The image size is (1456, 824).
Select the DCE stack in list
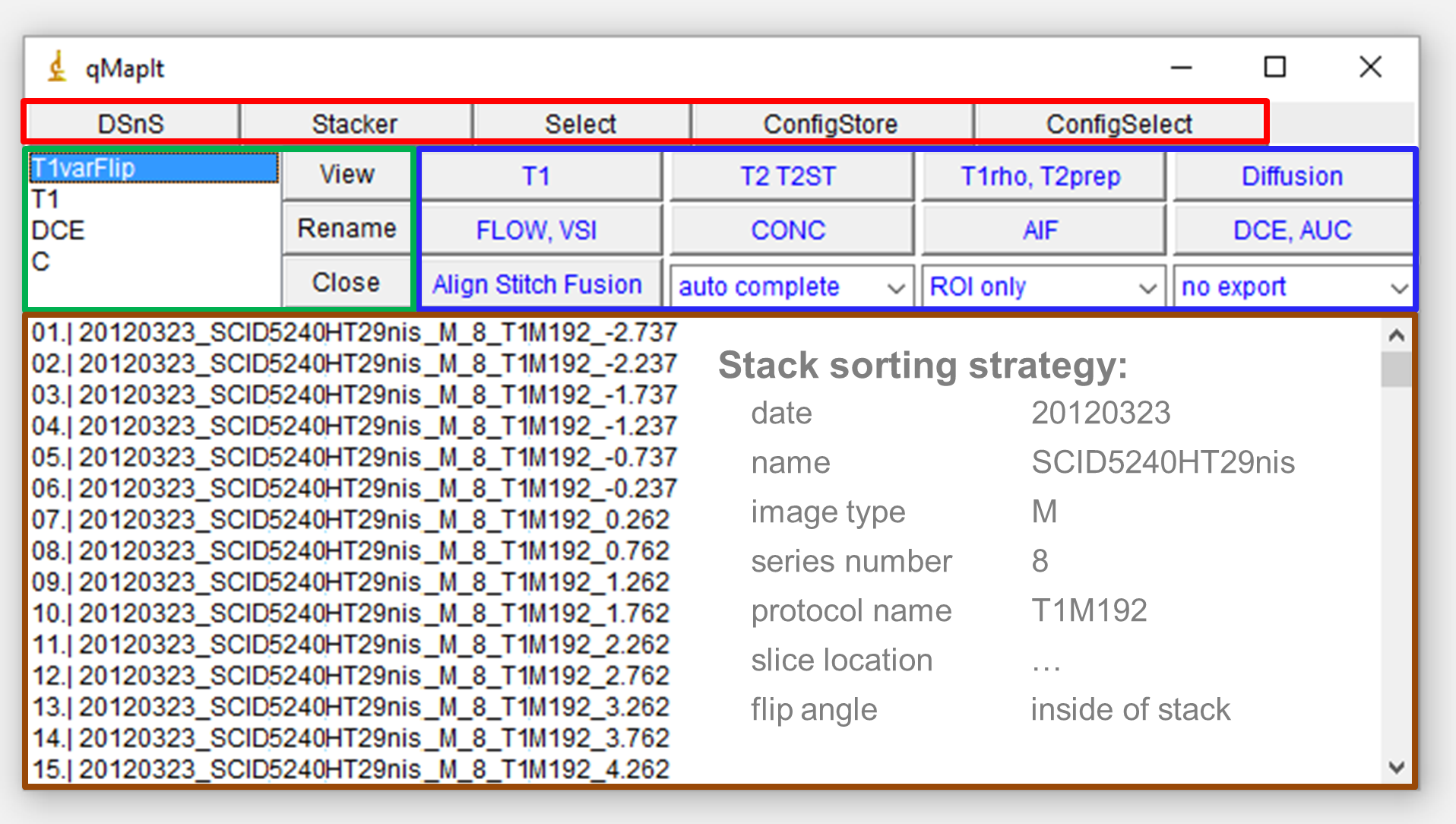tap(59, 230)
